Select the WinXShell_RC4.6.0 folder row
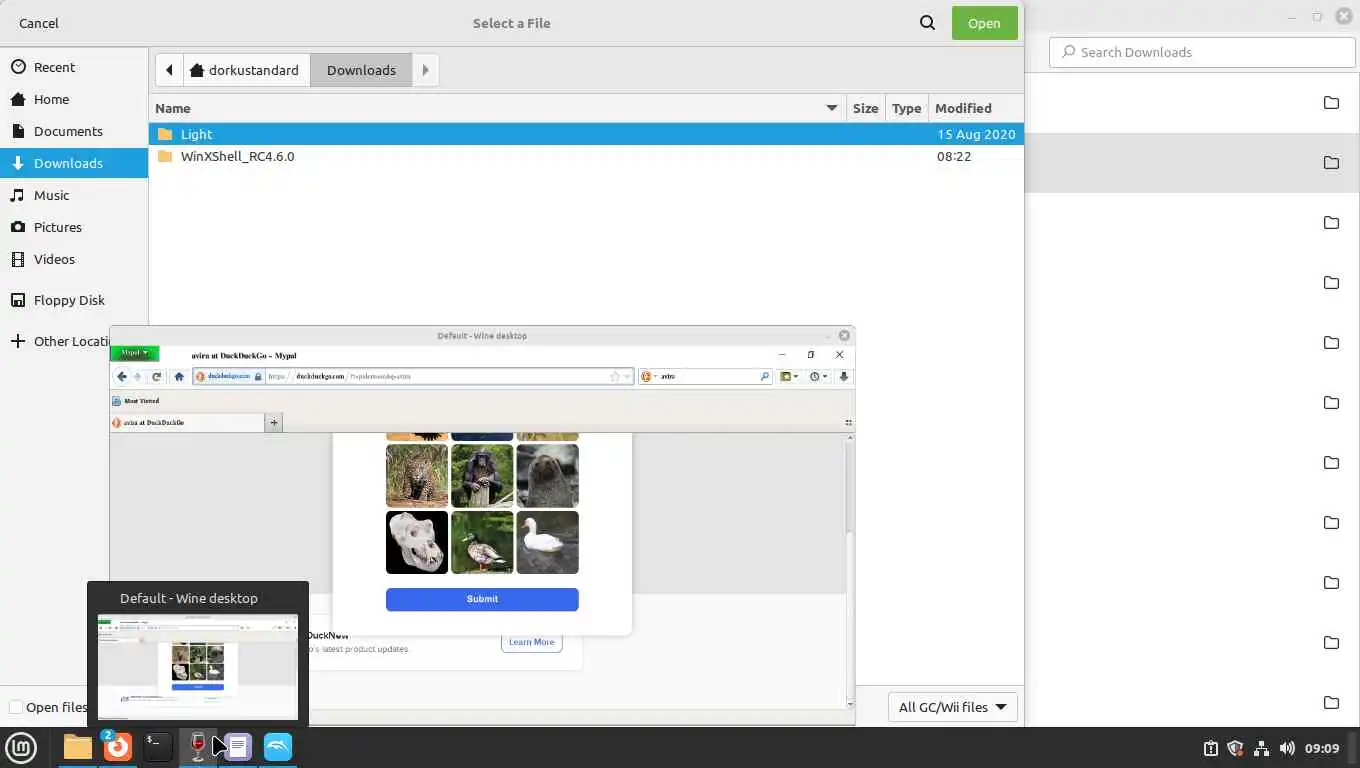Viewport: 1360px width, 768px height. click(586, 156)
